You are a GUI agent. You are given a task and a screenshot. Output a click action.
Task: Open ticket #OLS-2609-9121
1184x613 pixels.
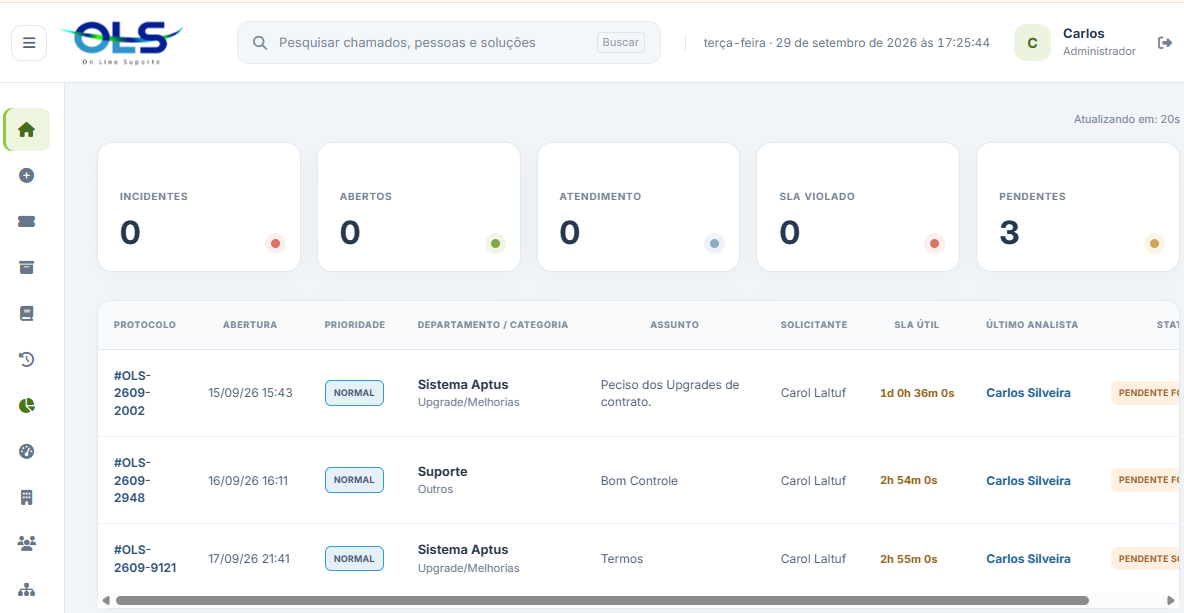point(145,559)
